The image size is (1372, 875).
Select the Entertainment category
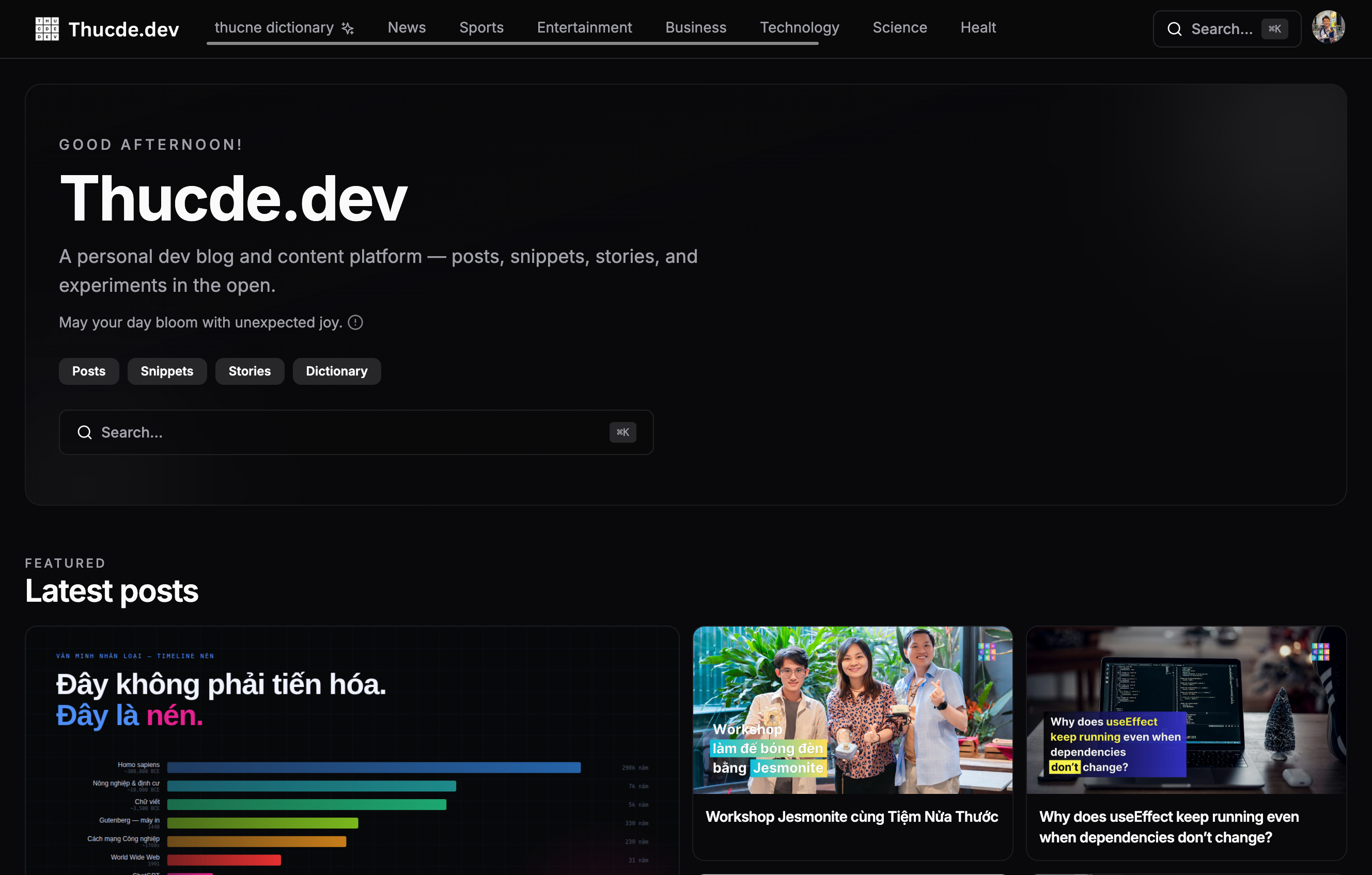[x=585, y=27]
